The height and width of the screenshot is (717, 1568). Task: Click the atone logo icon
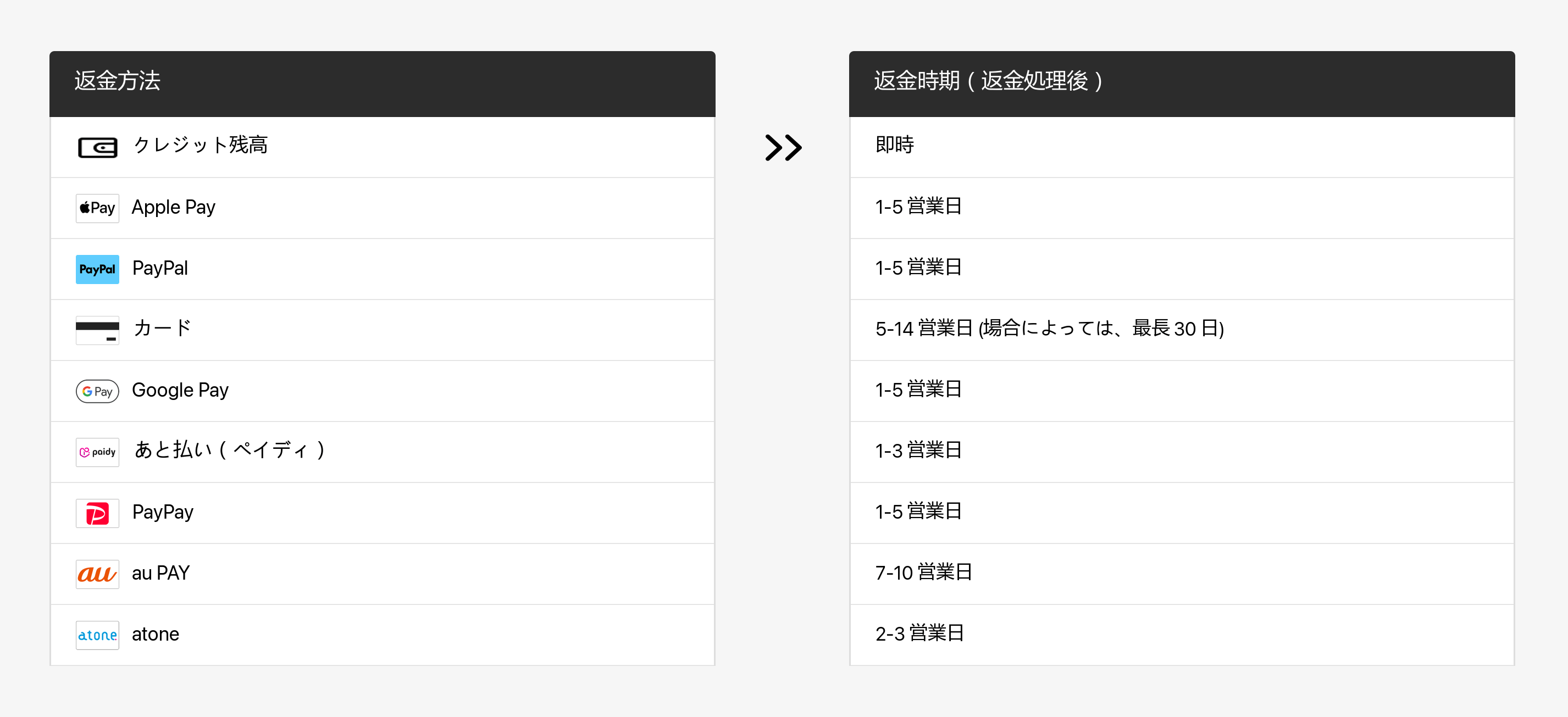click(x=97, y=635)
